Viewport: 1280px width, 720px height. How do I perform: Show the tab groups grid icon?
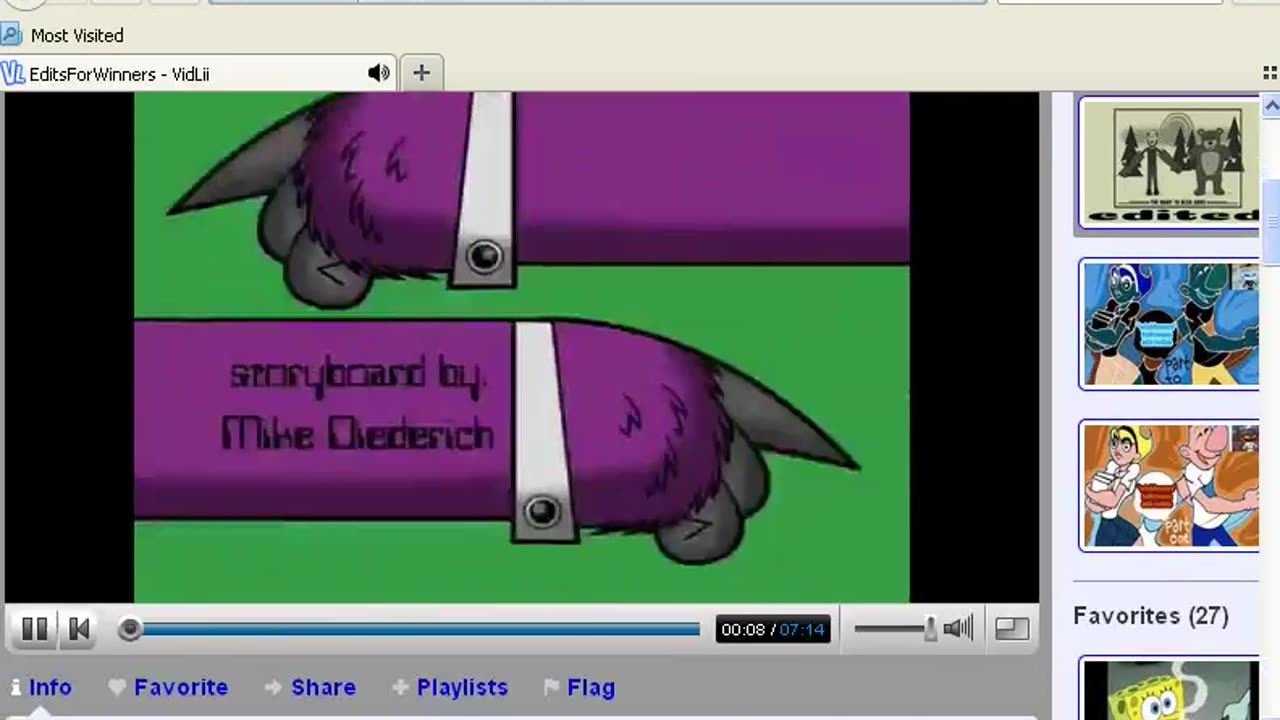click(x=1270, y=73)
